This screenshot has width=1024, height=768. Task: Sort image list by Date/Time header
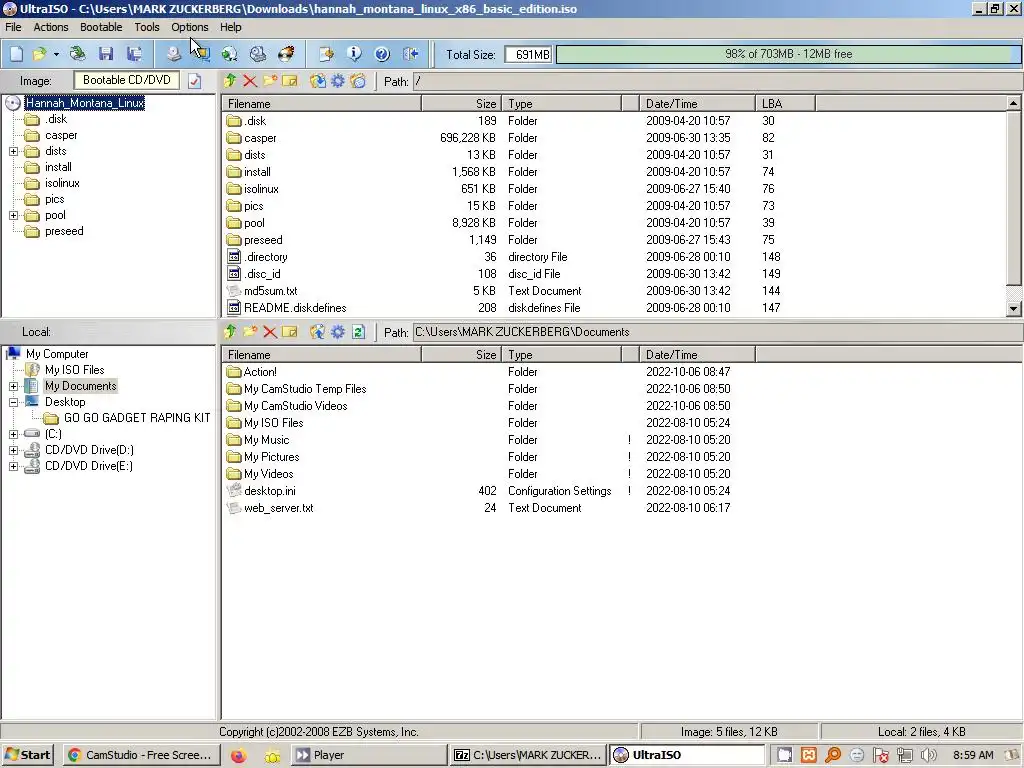(x=697, y=104)
